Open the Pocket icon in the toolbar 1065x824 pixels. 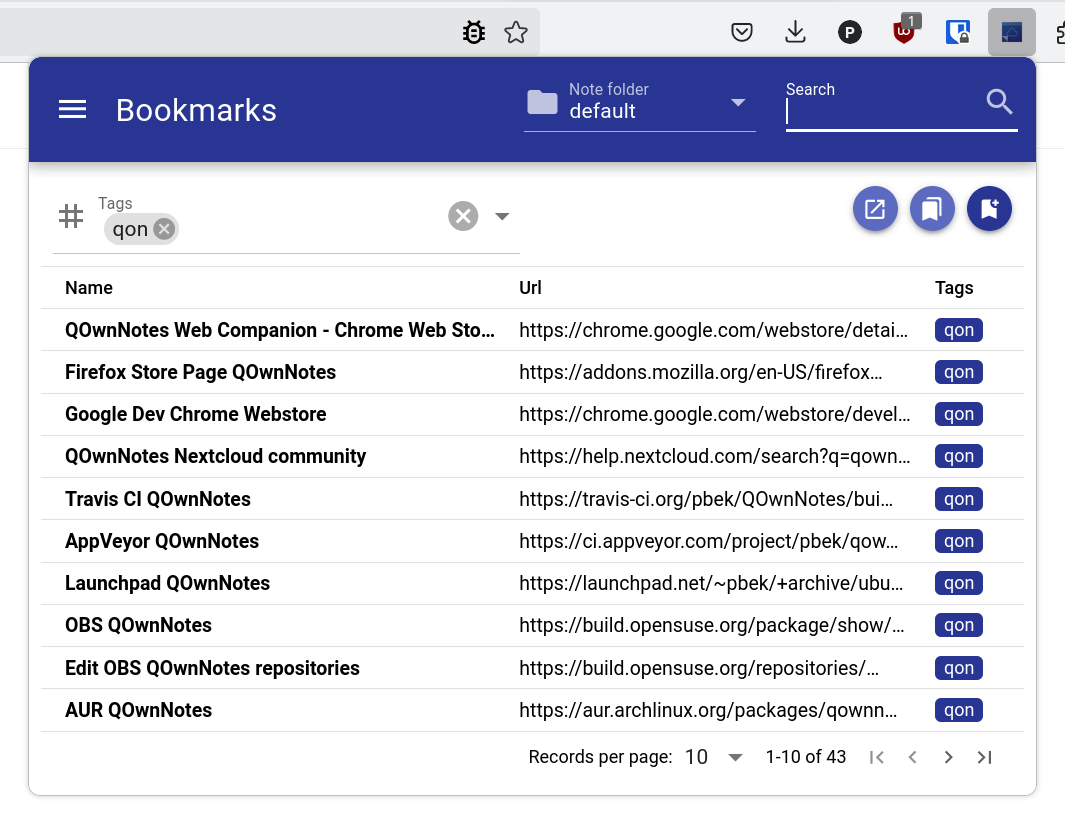(x=742, y=31)
